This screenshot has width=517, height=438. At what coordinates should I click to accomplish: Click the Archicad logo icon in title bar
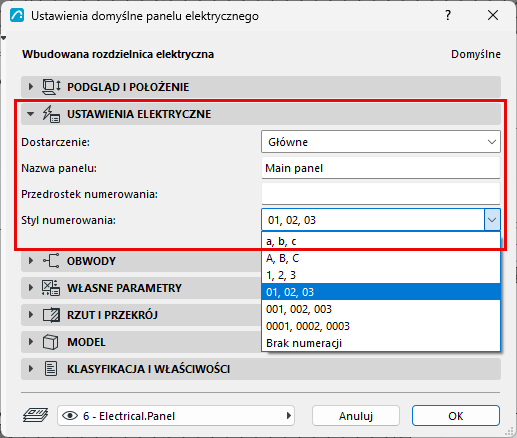pos(17,16)
